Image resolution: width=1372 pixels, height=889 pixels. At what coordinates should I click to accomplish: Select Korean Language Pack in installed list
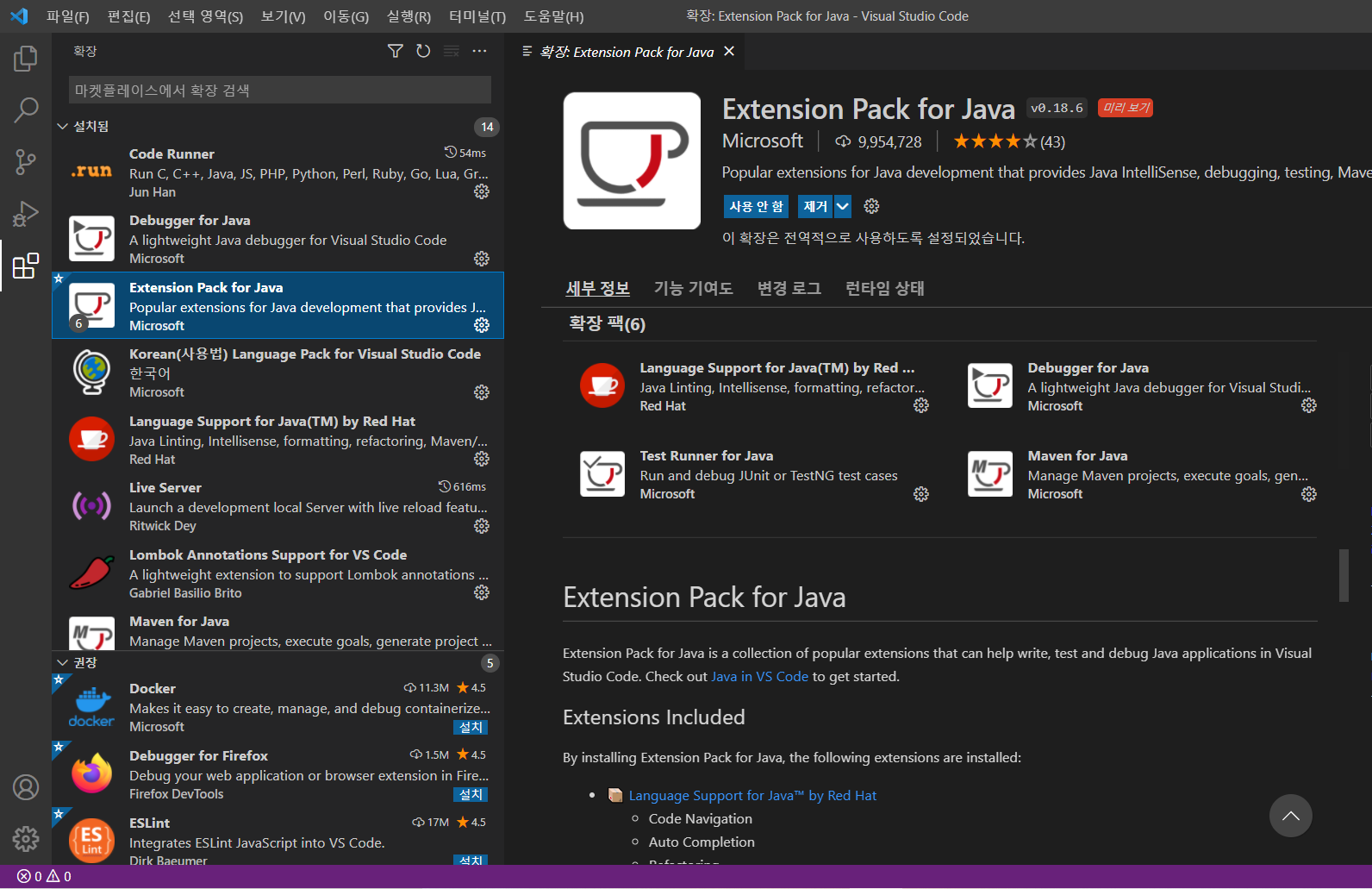(x=278, y=373)
